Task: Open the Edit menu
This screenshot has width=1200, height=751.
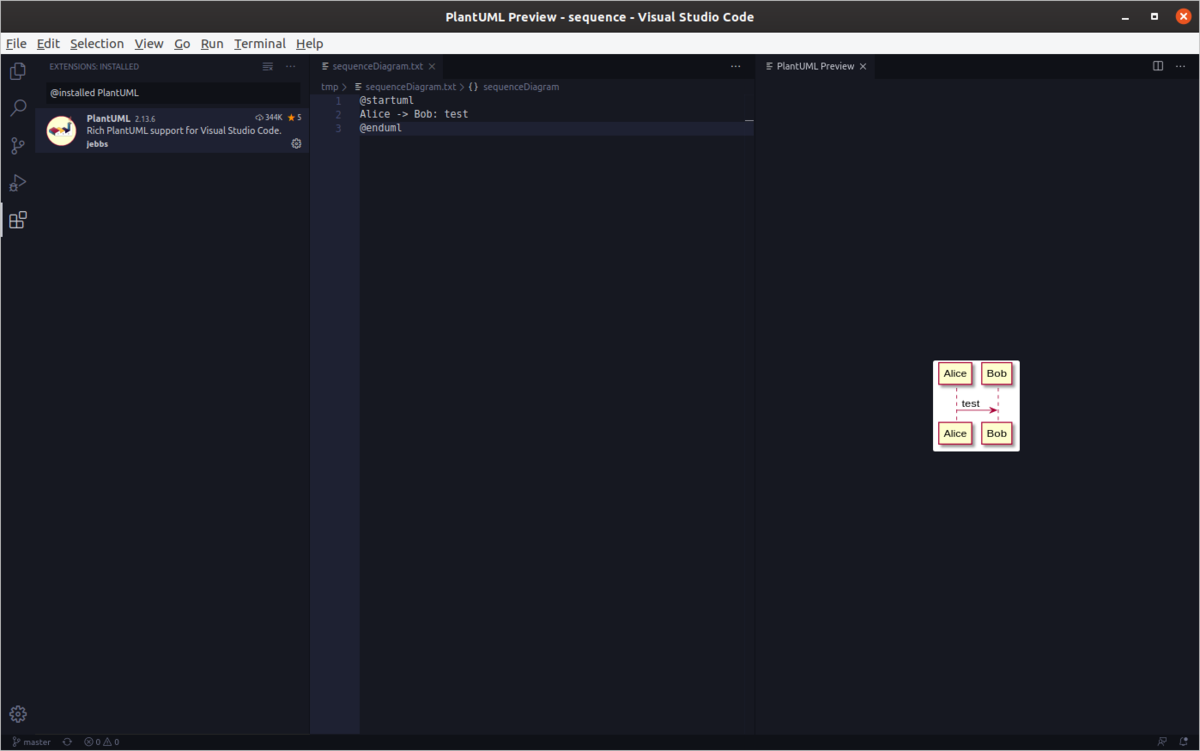Action: click(48, 44)
